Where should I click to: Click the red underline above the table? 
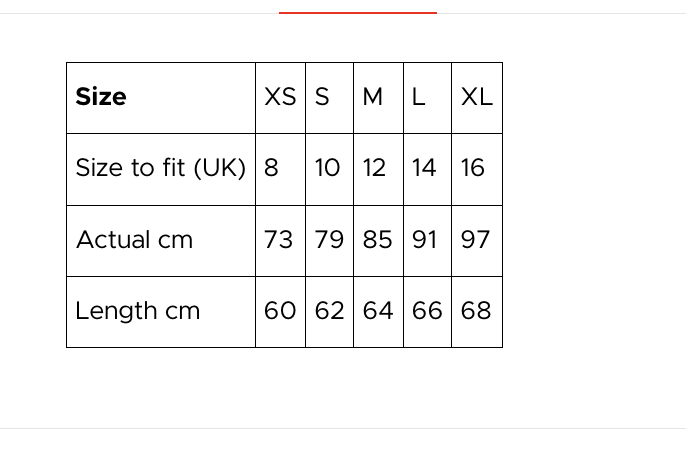[x=357, y=13]
